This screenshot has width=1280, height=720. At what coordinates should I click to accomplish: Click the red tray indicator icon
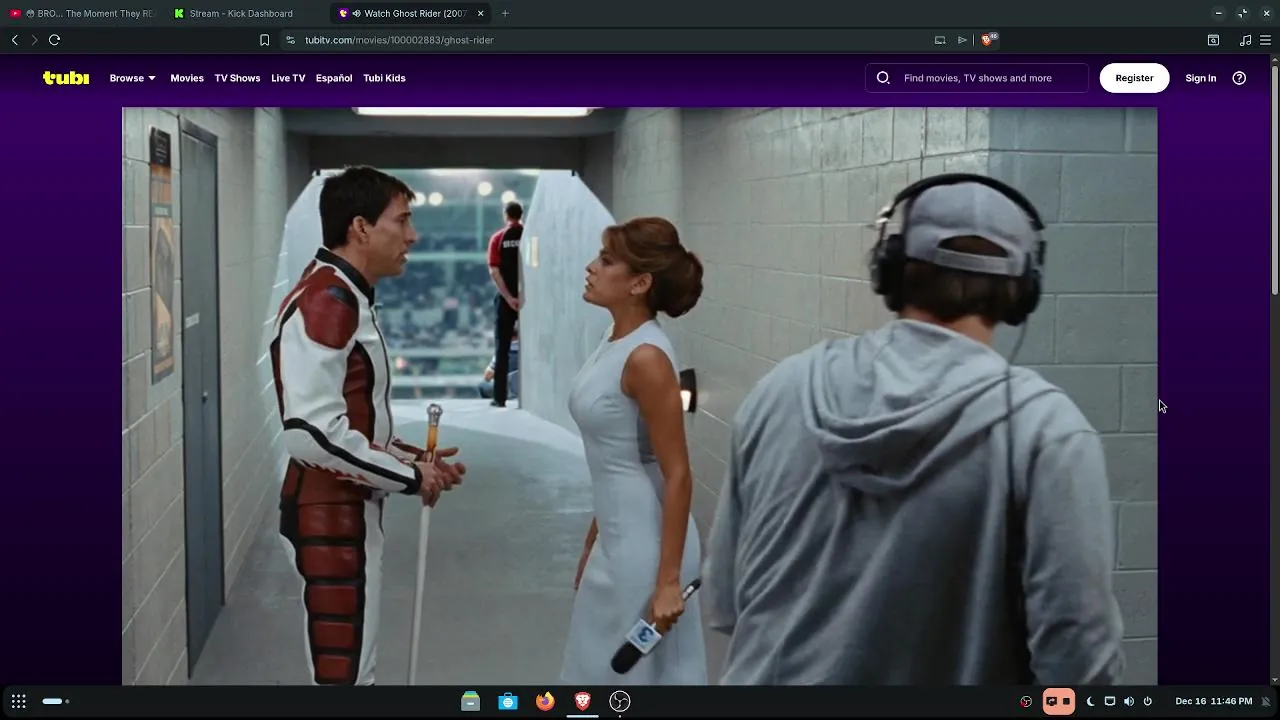tap(1026, 701)
